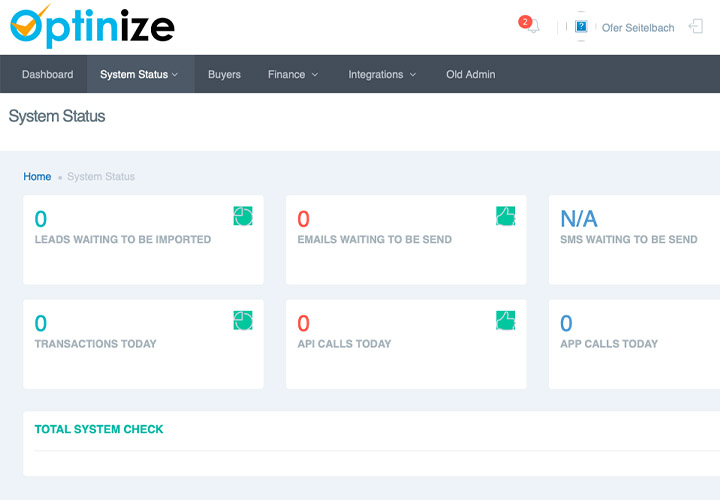720x500 pixels.
Task: Click the Optinize logo
Action: pyautogui.click(x=92, y=26)
